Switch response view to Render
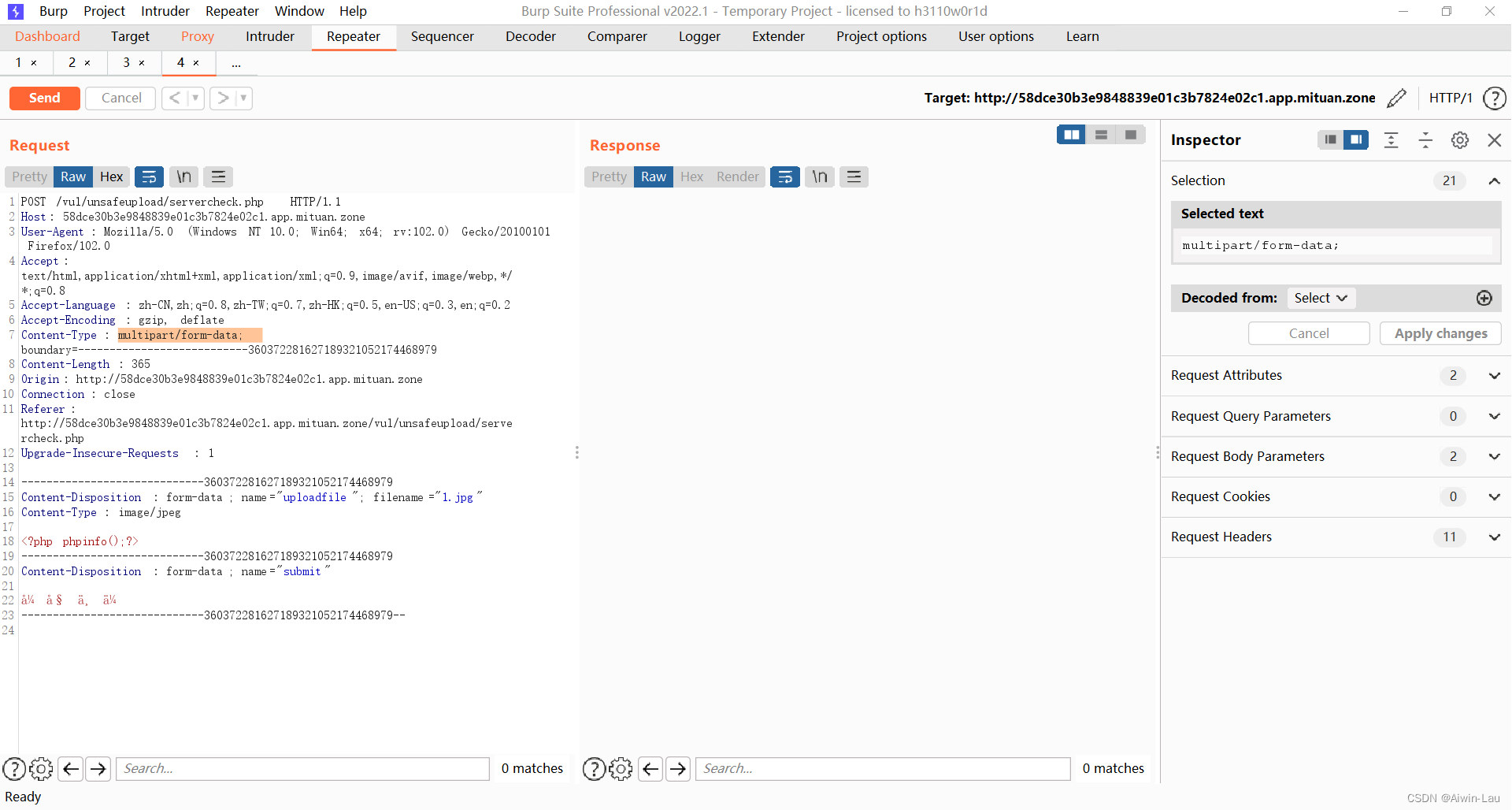The height and width of the screenshot is (810, 1512). click(x=737, y=176)
